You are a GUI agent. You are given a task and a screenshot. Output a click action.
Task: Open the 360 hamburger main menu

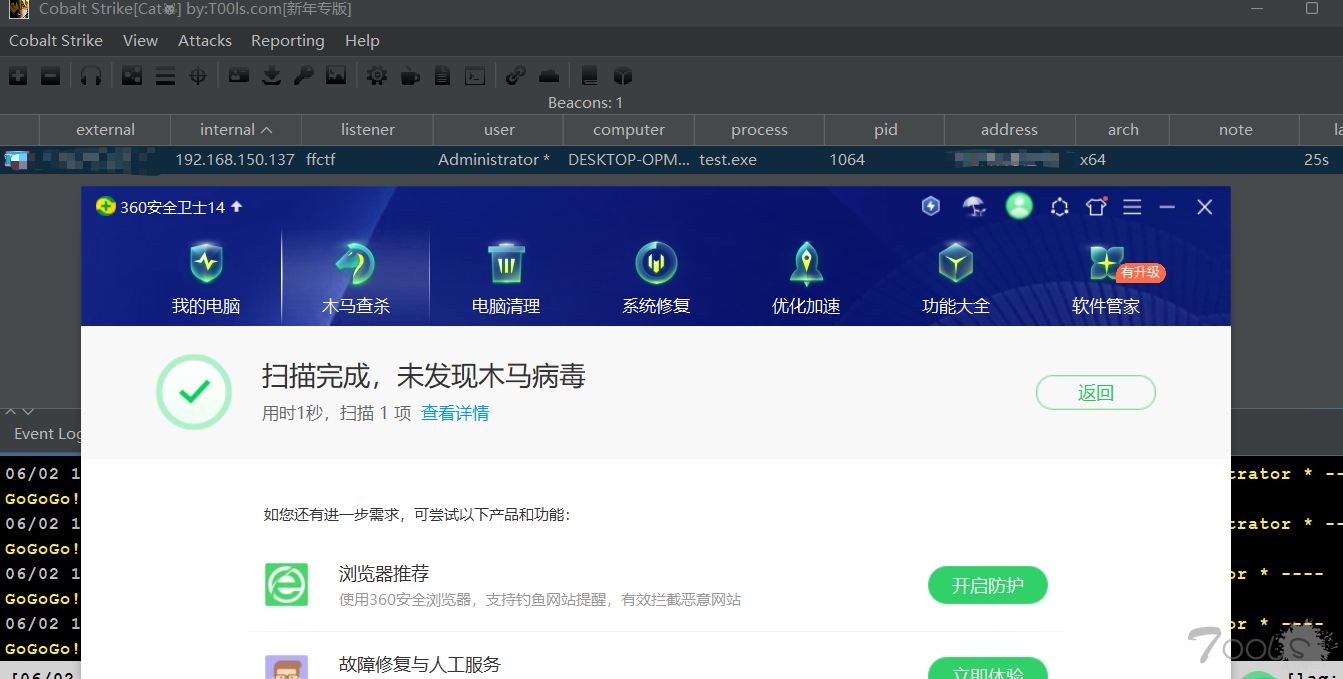tap(1132, 206)
